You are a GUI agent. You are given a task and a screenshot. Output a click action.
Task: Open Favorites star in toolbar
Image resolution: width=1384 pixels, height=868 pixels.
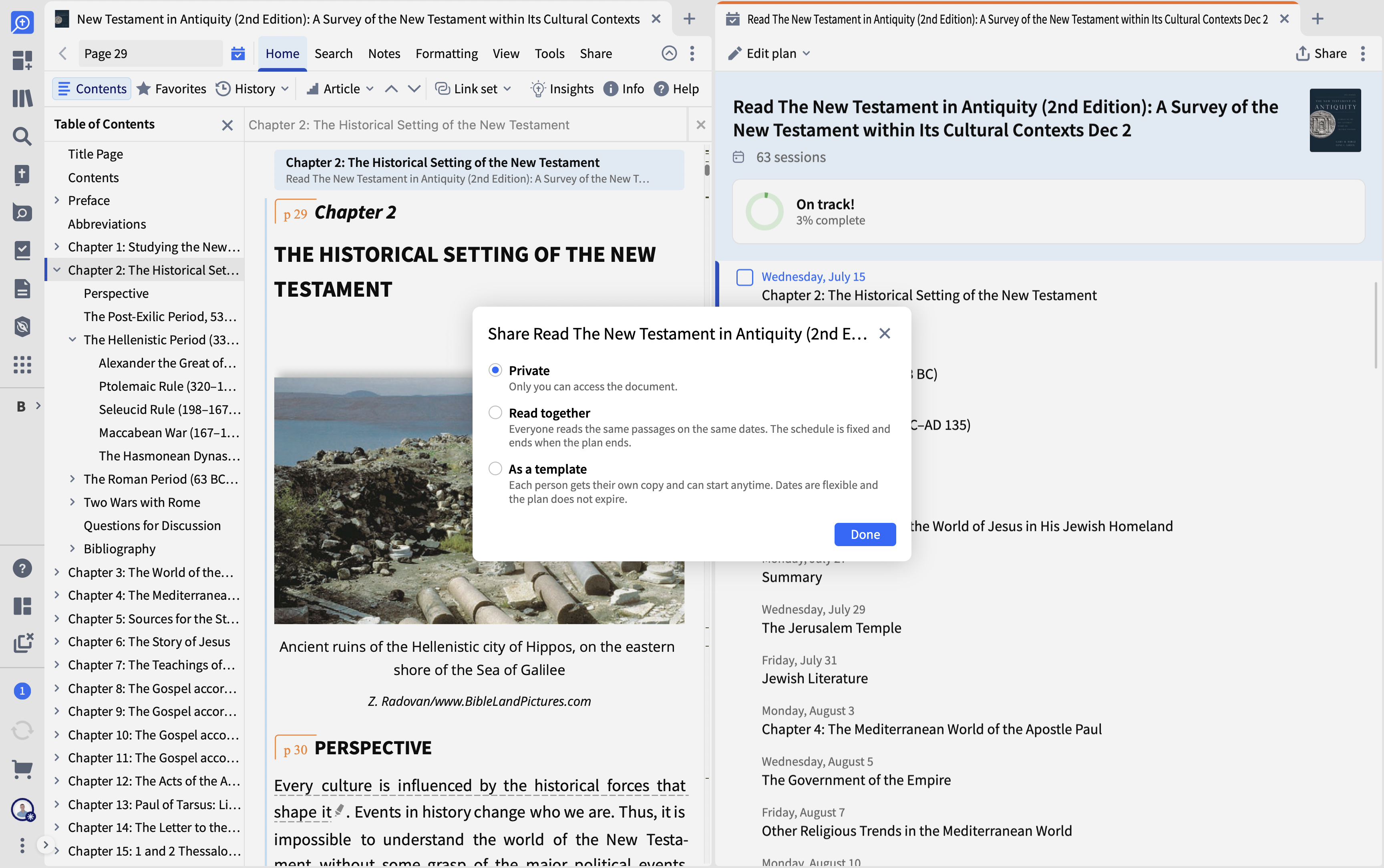pos(171,89)
